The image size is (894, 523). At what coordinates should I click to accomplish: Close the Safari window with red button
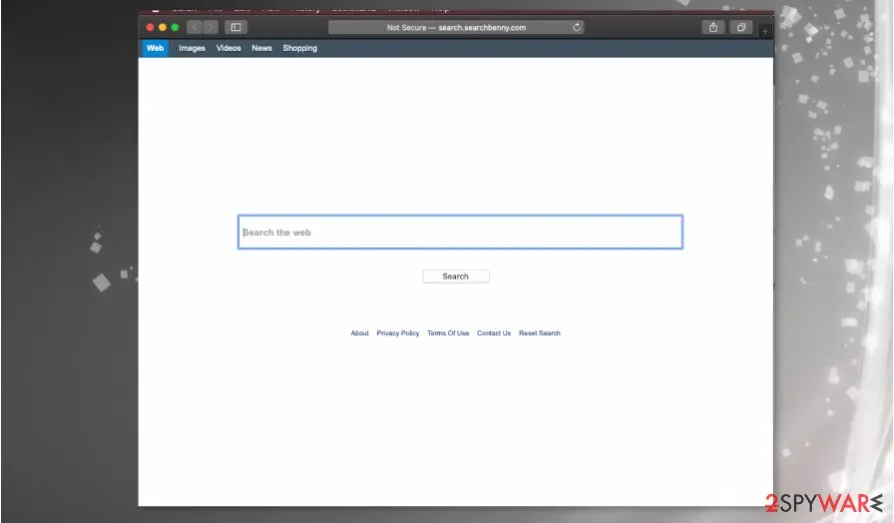pyautogui.click(x=150, y=27)
